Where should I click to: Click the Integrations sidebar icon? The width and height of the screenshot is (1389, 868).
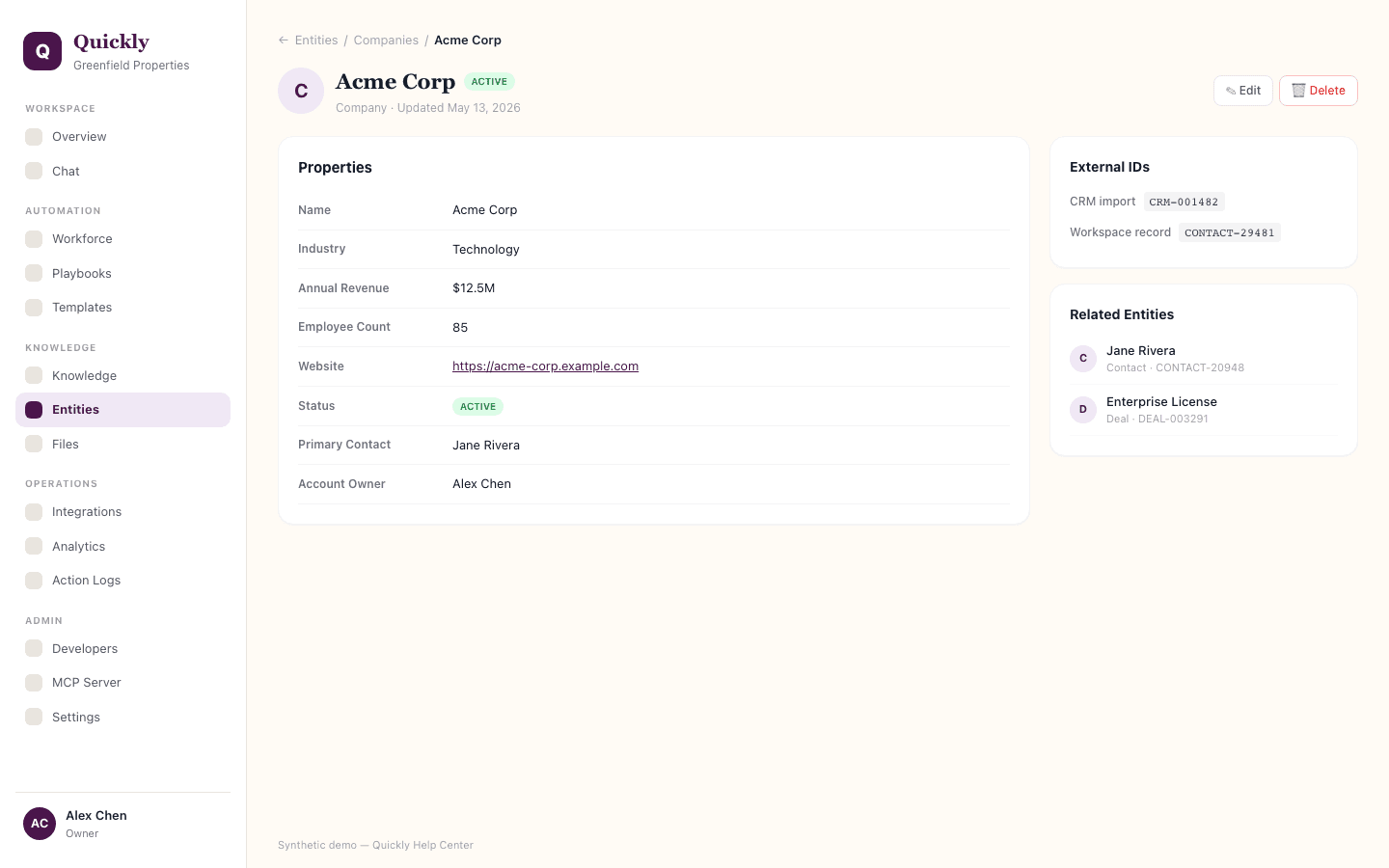pyautogui.click(x=34, y=512)
